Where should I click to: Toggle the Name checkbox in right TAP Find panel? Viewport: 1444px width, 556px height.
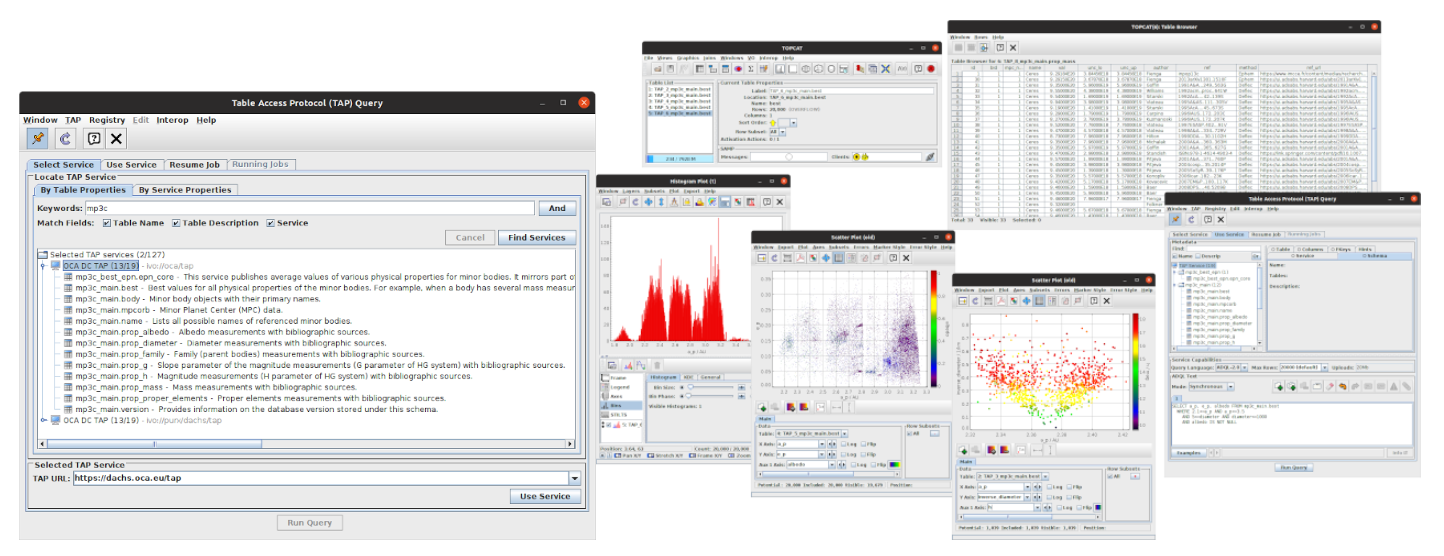(x=1175, y=256)
